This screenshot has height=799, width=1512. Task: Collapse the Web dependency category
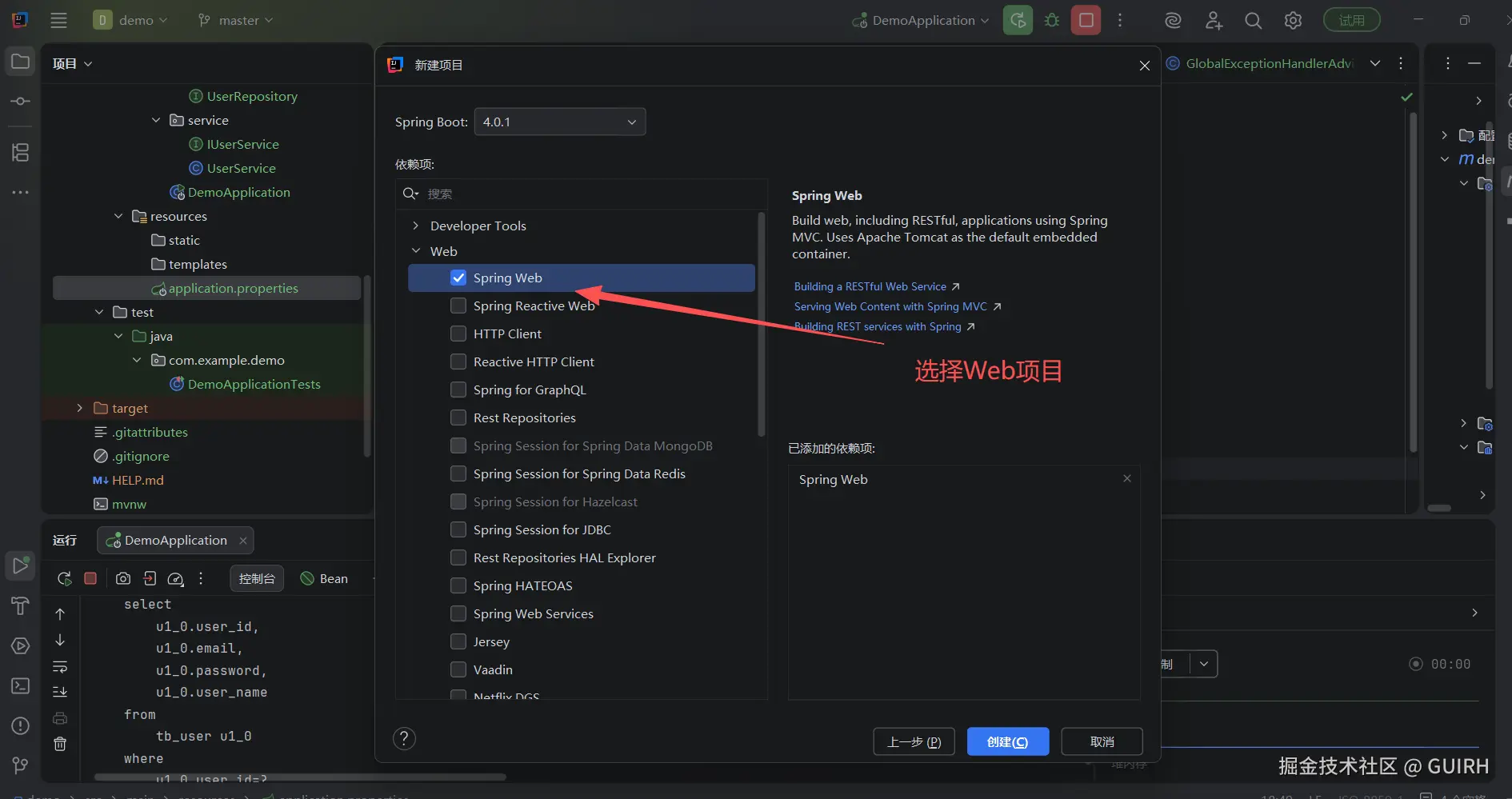coord(415,251)
